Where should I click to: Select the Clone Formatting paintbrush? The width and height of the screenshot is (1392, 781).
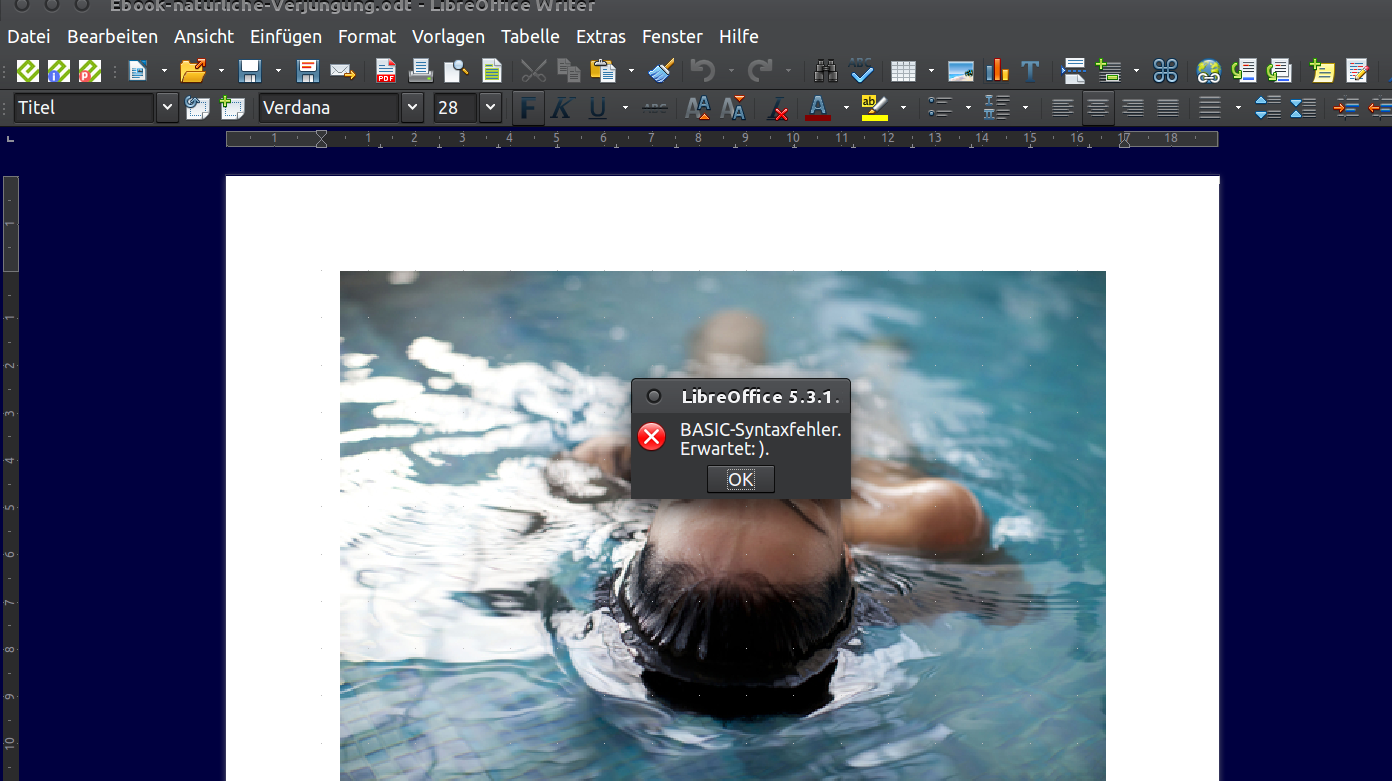(x=661, y=71)
